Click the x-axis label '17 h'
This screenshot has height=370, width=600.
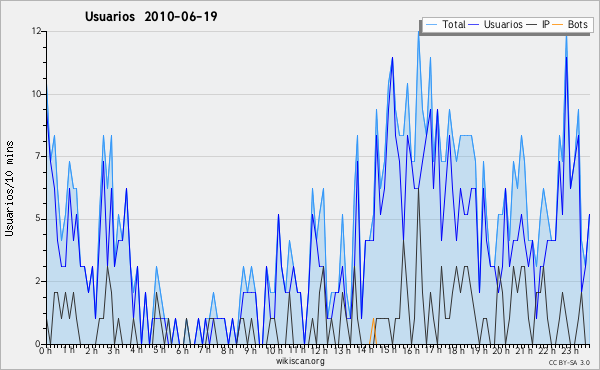click(433, 350)
